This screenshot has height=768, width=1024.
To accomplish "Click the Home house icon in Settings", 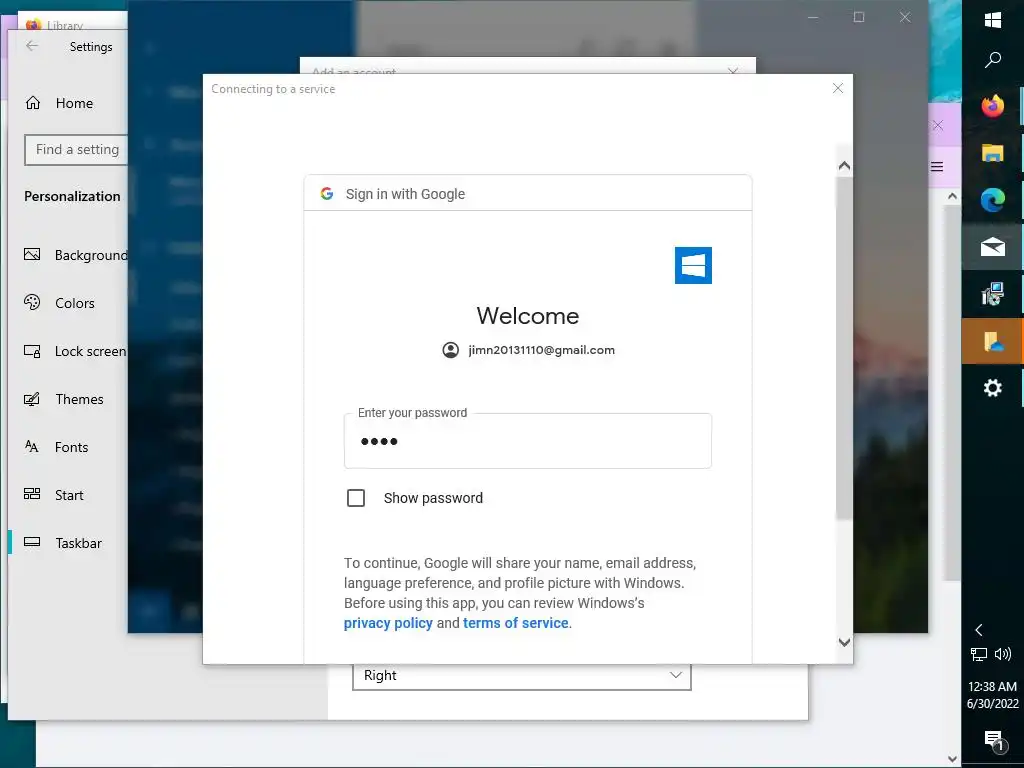I will (x=33, y=103).
